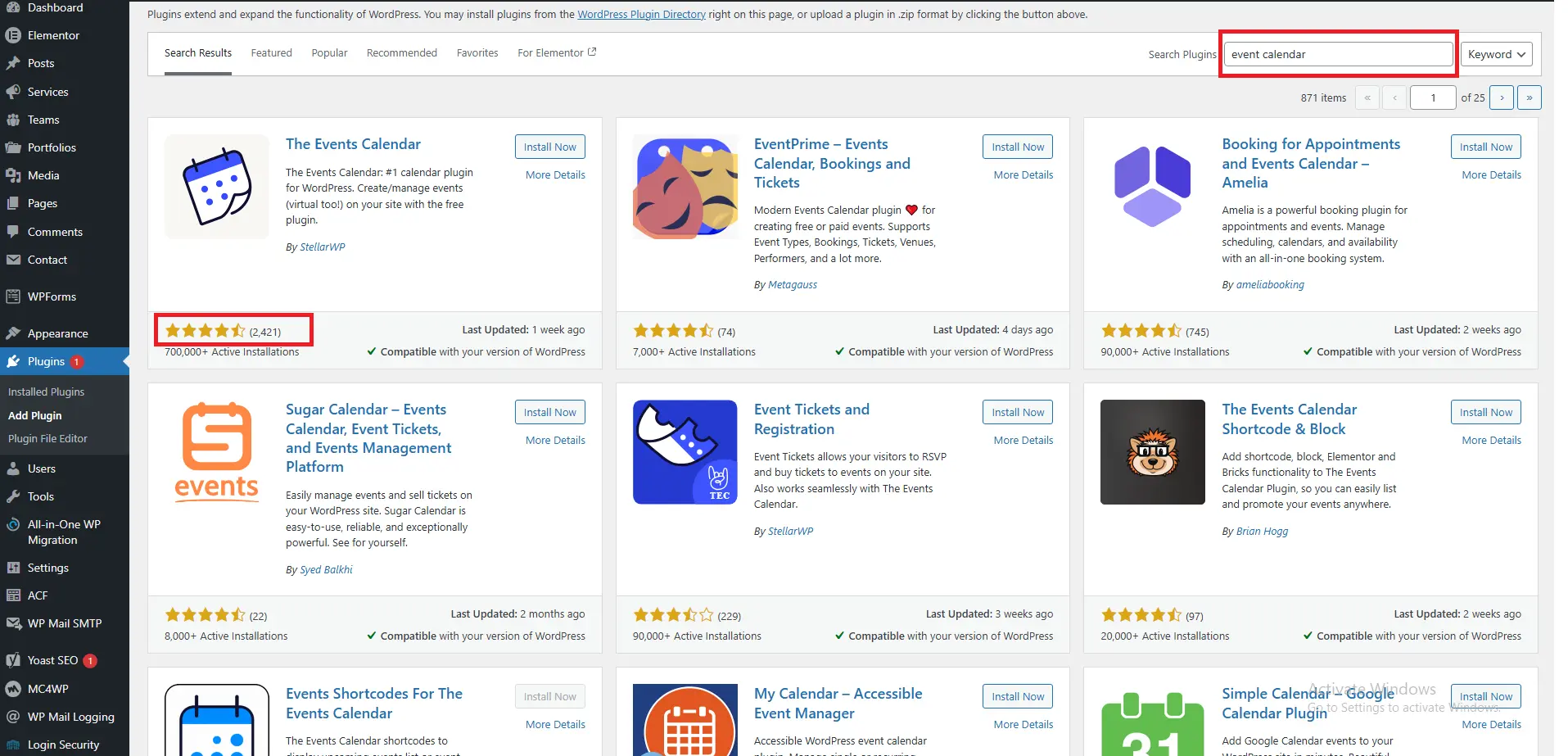This screenshot has height=756, width=1568.
Task: Switch to the Featured plugins tab
Action: click(x=271, y=52)
